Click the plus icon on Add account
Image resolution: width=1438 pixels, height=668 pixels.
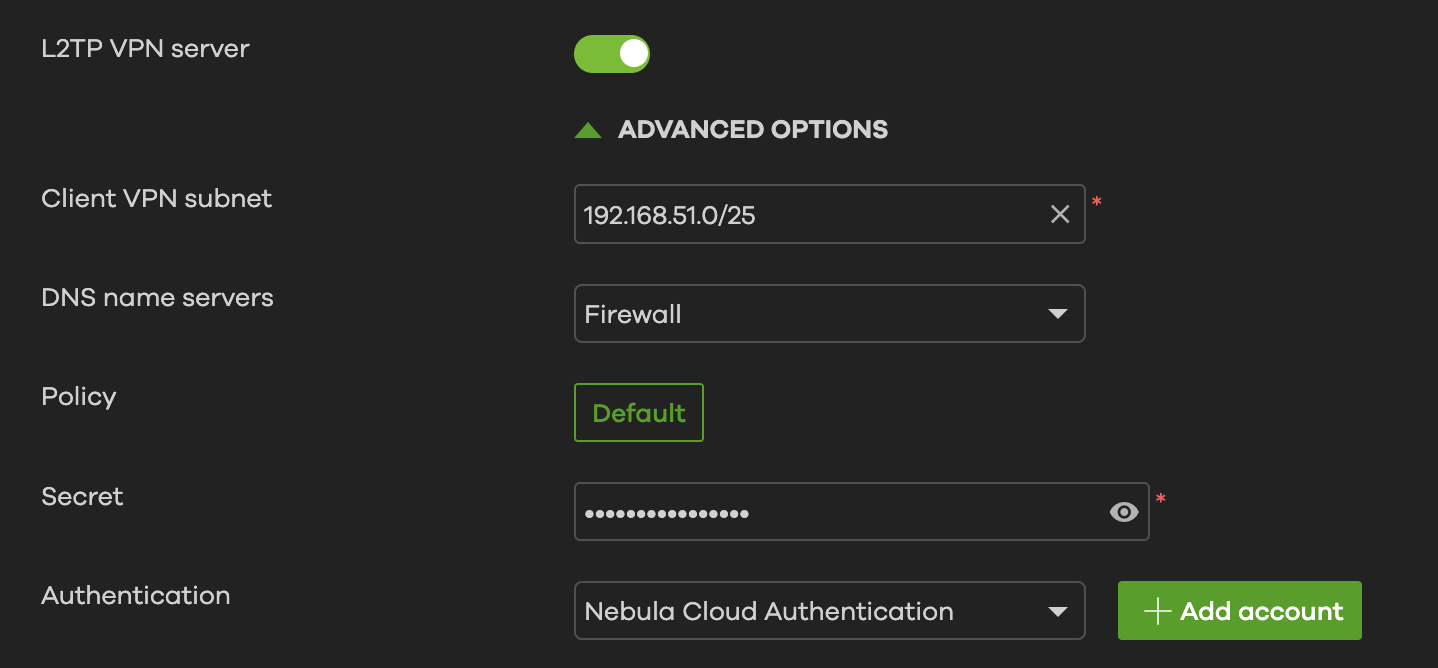[x=1157, y=611]
